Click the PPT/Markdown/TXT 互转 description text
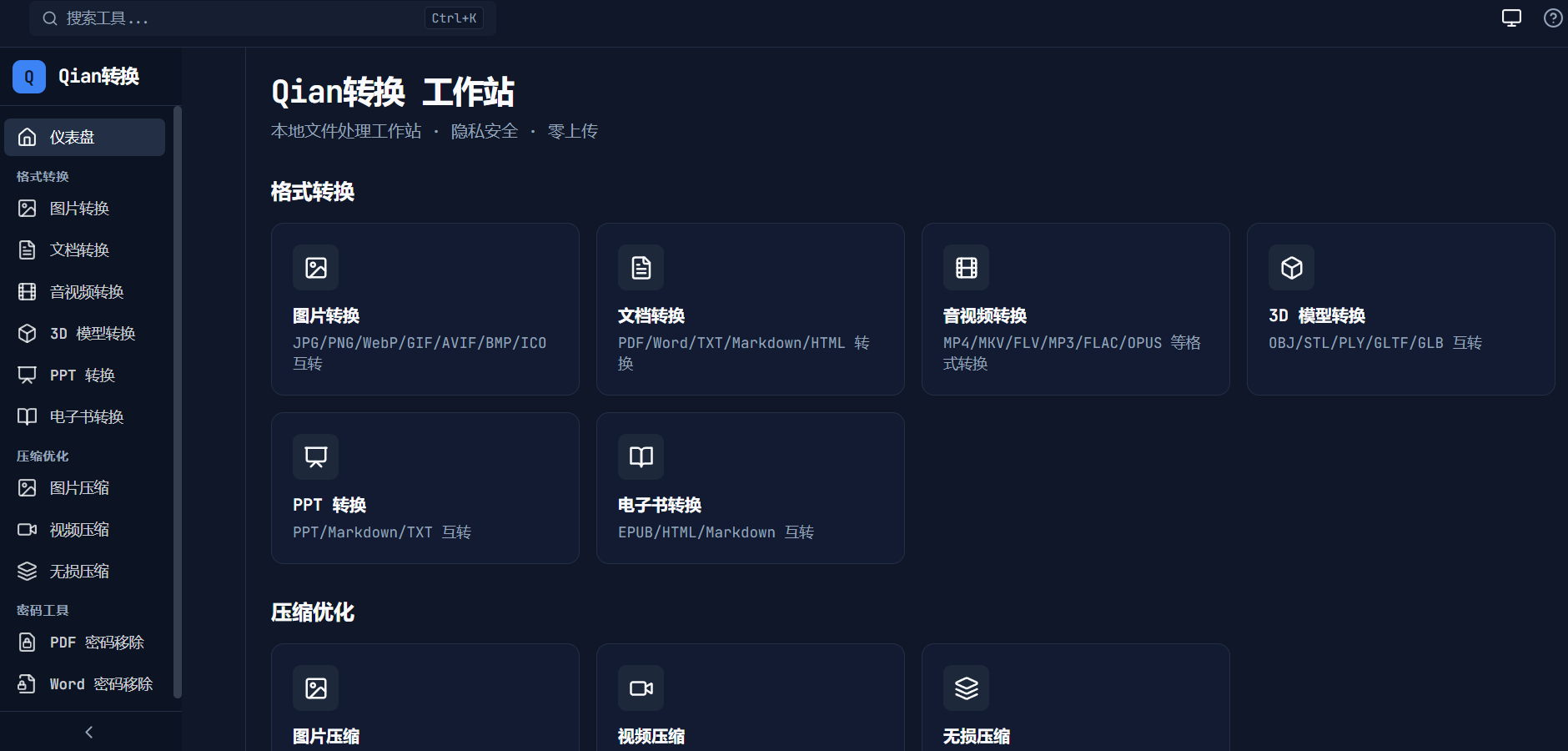Viewport: 1568px width, 751px height. pos(382,532)
